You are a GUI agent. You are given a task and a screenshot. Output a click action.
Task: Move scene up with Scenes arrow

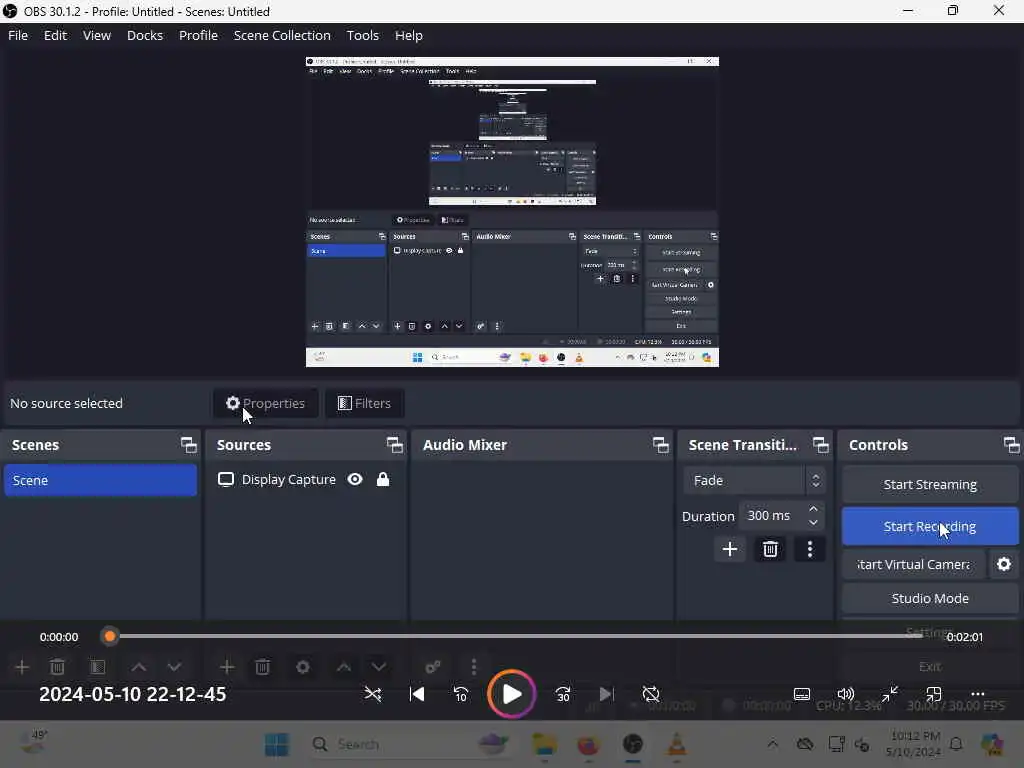pos(138,667)
